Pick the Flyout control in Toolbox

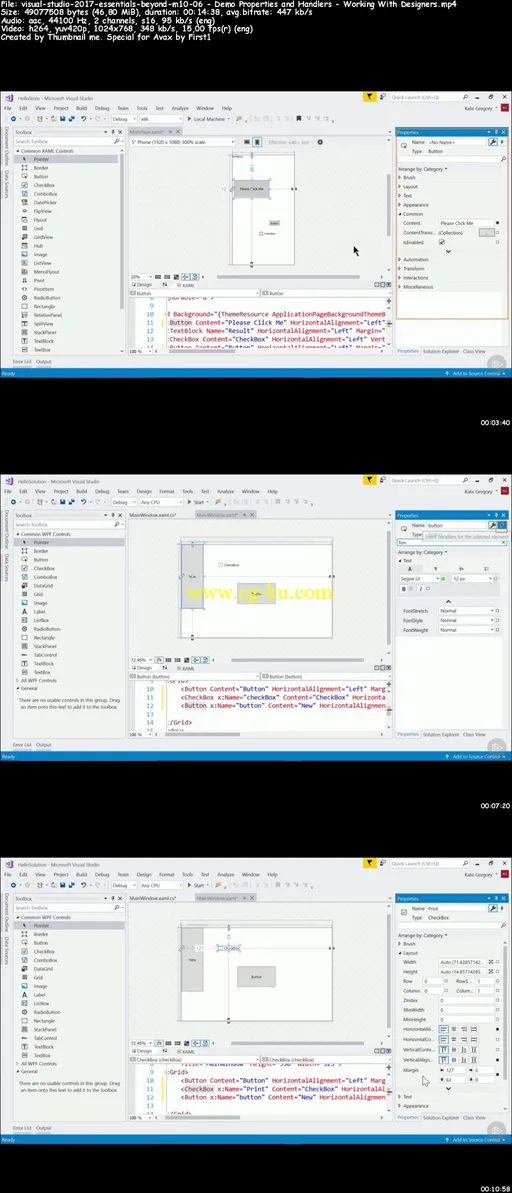pyautogui.click(x=40, y=220)
